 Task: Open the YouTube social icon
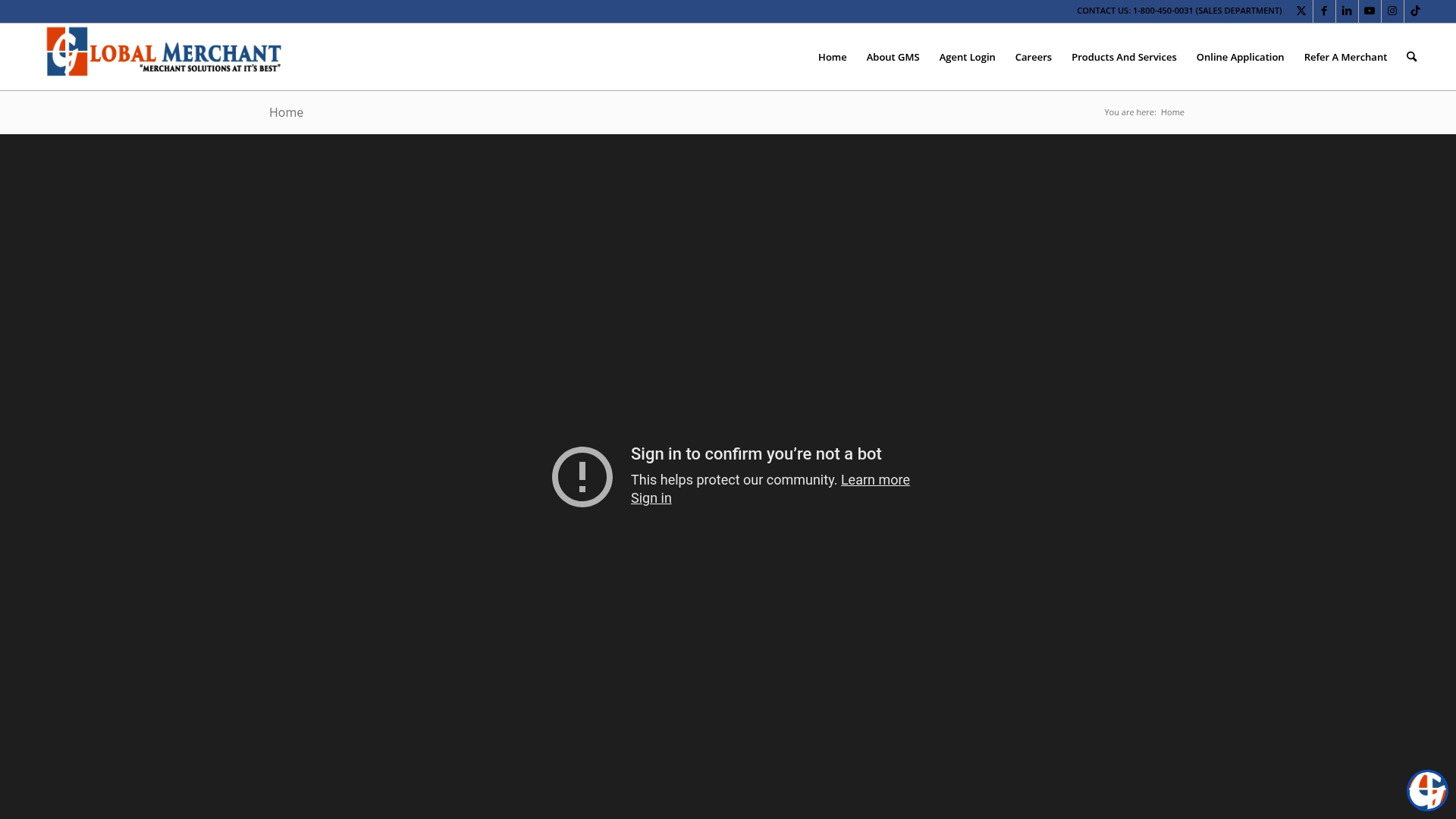click(x=1370, y=11)
